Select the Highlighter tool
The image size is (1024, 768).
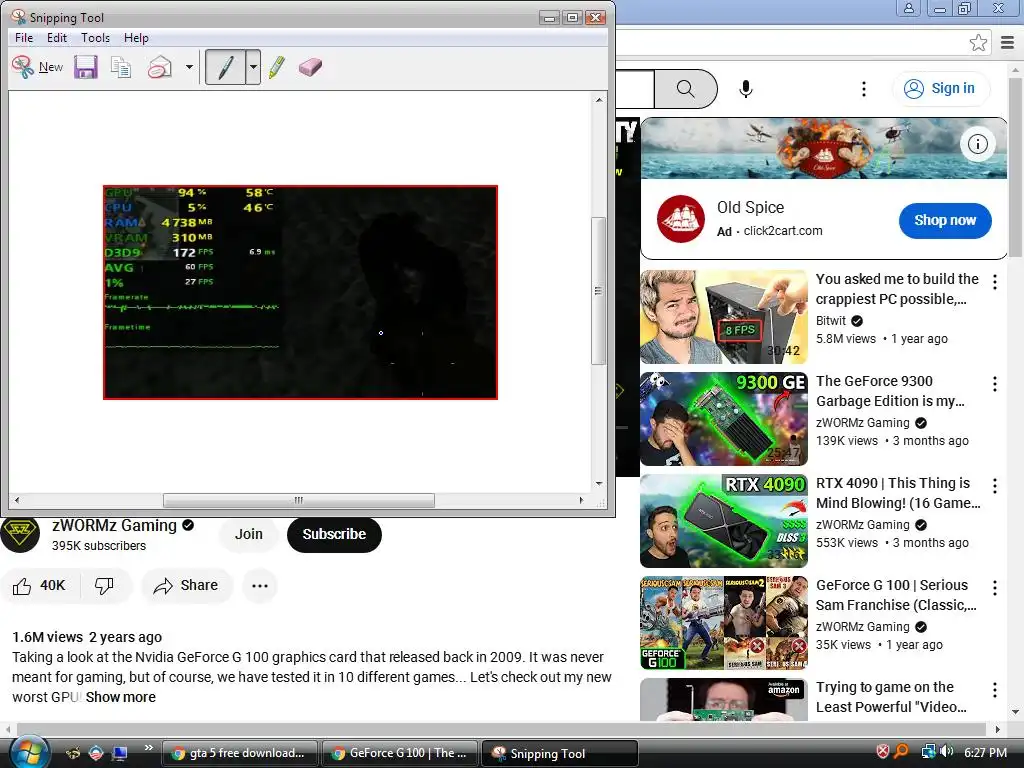tap(277, 67)
